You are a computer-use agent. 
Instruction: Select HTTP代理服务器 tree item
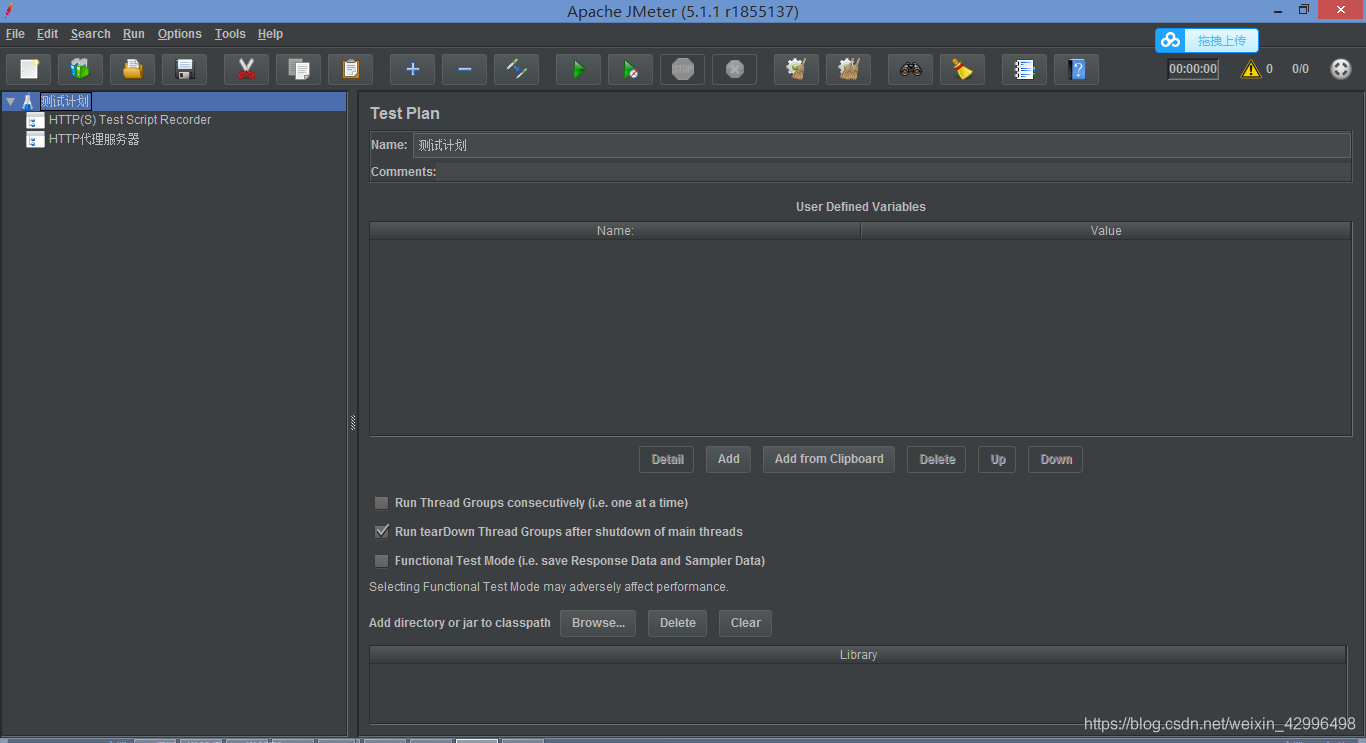[x=94, y=140]
